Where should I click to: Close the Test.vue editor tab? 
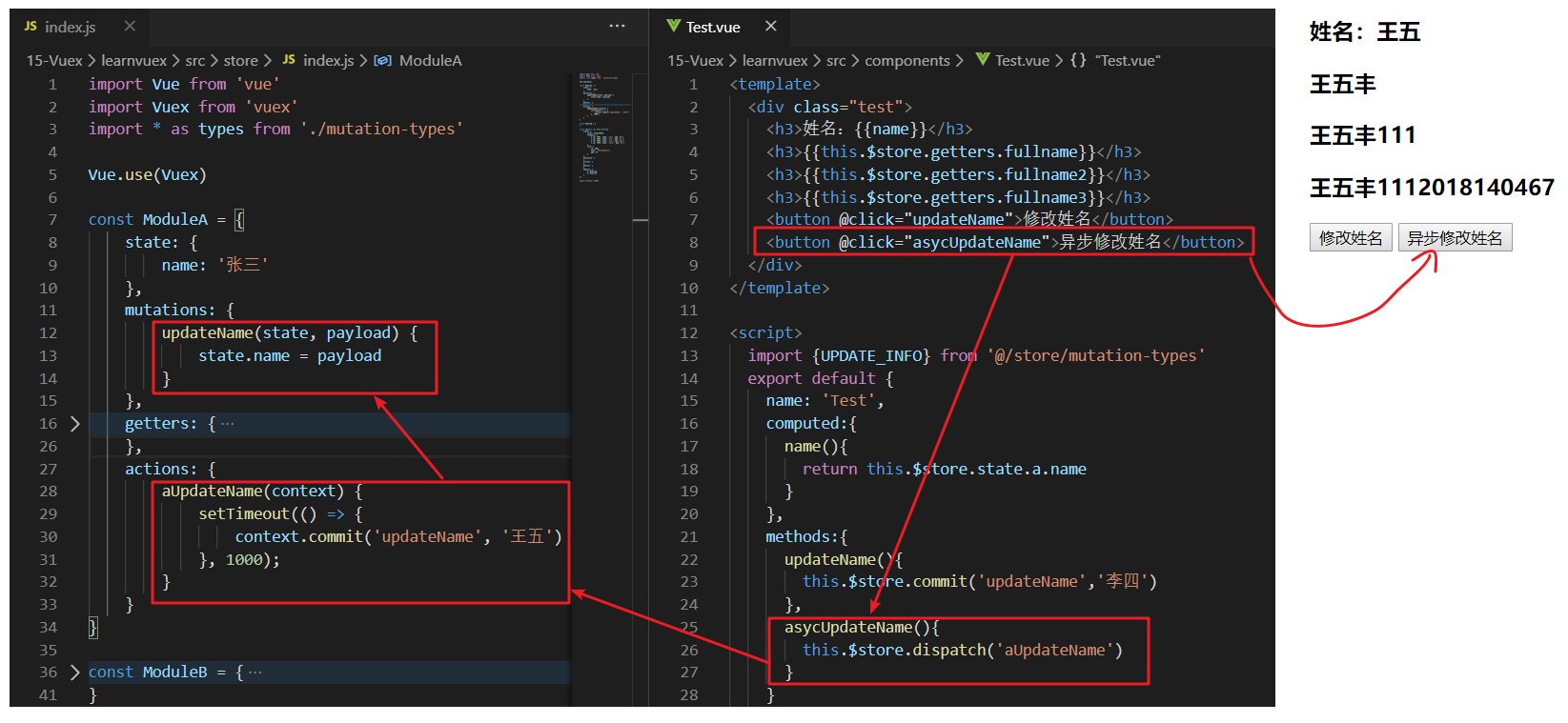(770, 27)
